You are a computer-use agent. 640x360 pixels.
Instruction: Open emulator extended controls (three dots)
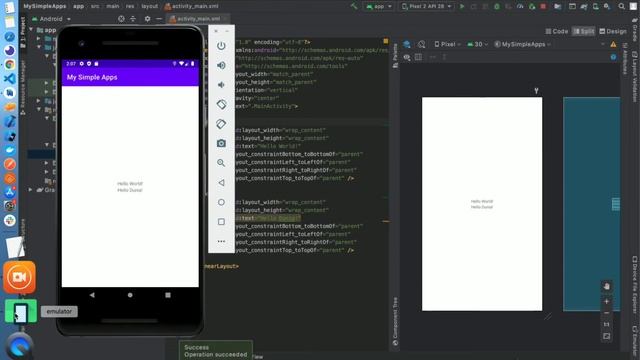click(221, 241)
